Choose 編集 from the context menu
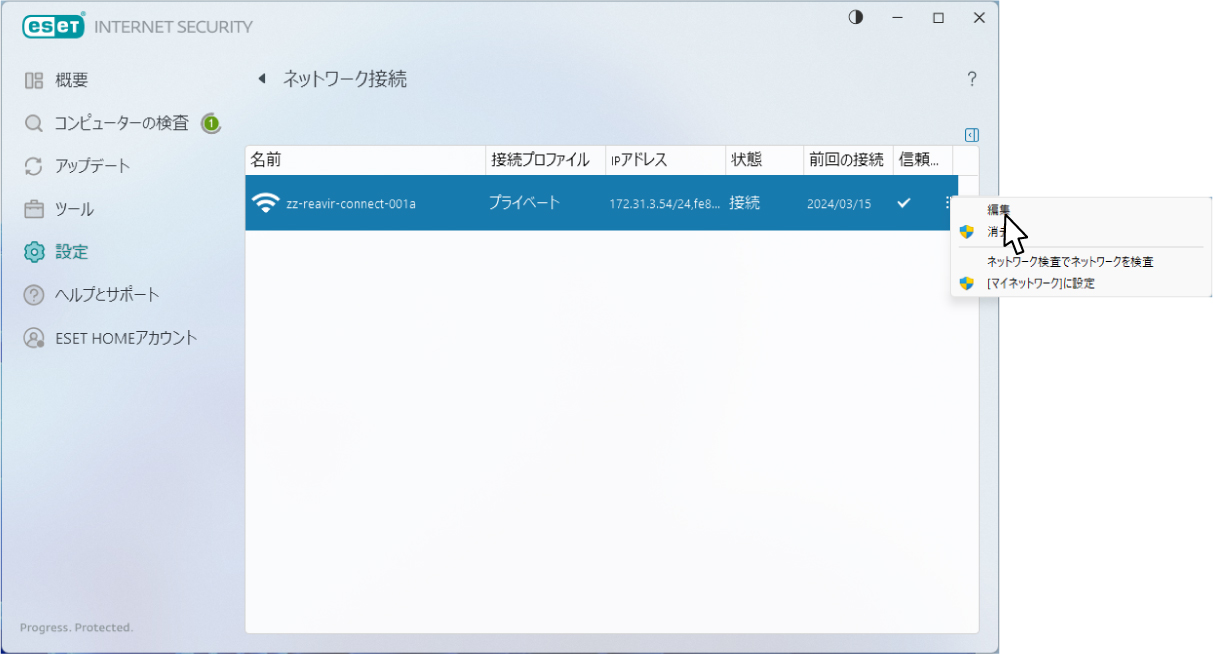 998,210
